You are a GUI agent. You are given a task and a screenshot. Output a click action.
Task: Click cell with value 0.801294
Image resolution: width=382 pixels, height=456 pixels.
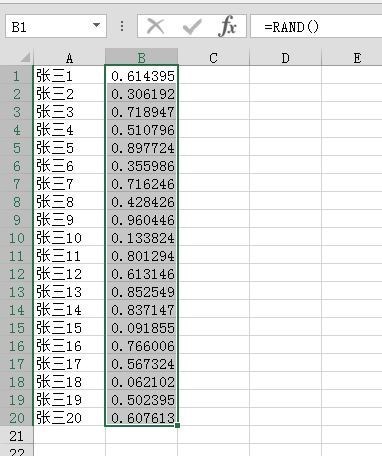point(142,256)
